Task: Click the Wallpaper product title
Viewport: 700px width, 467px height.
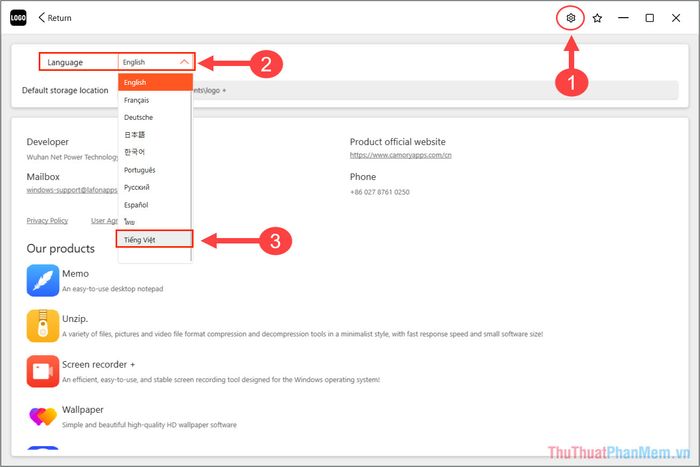Action: 83,410
